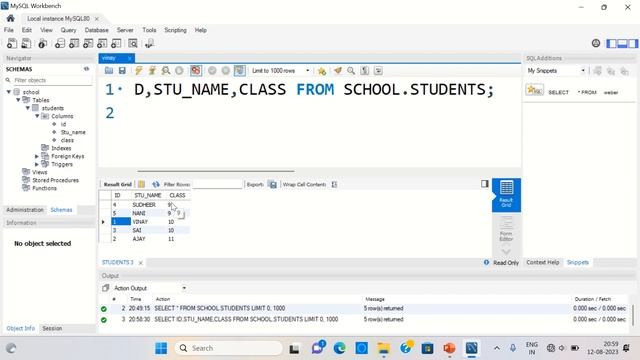Create a new SQL tab icon
Viewport: 640px width, 360px height.
click(x=12, y=43)
